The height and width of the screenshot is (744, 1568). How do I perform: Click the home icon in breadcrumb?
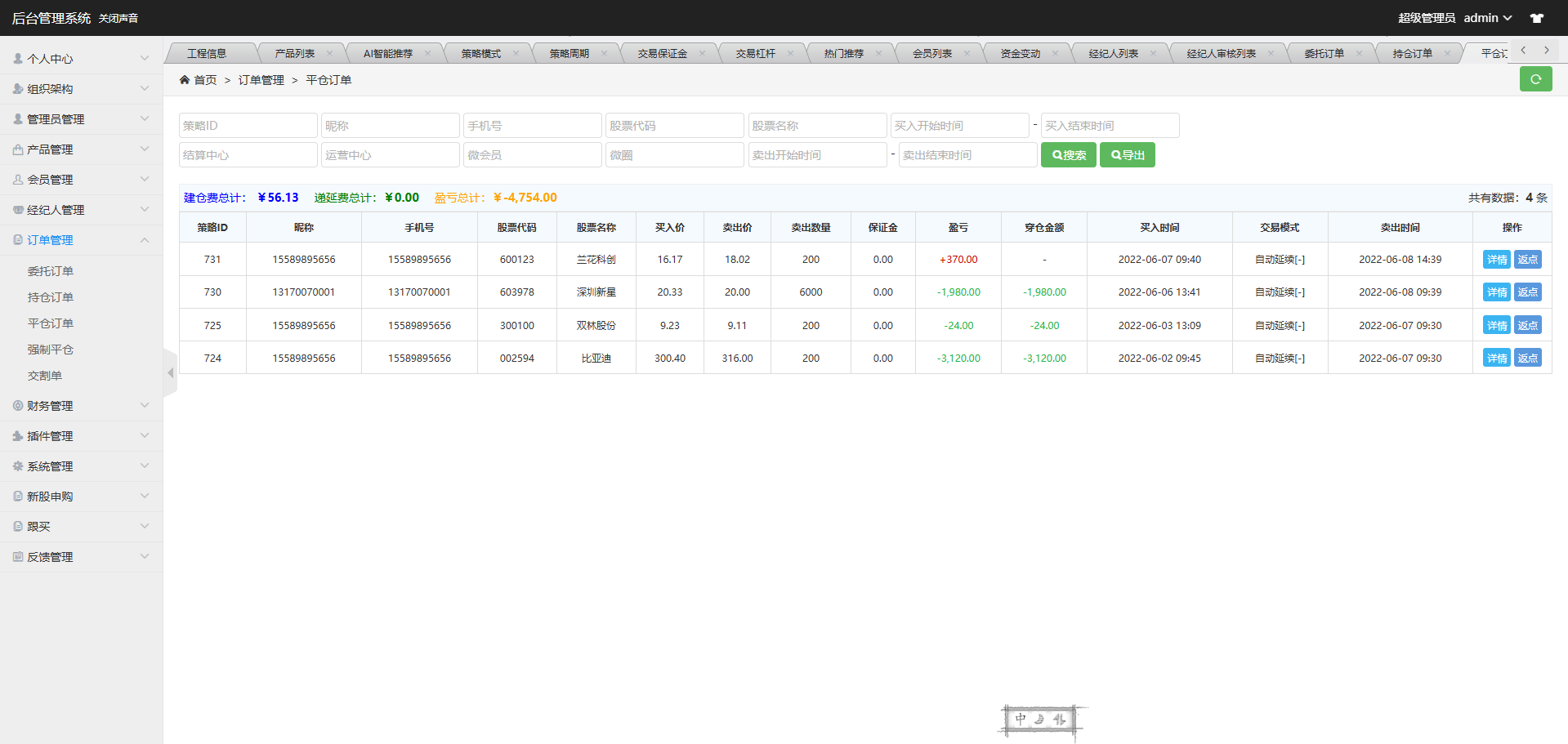[185, 80]
